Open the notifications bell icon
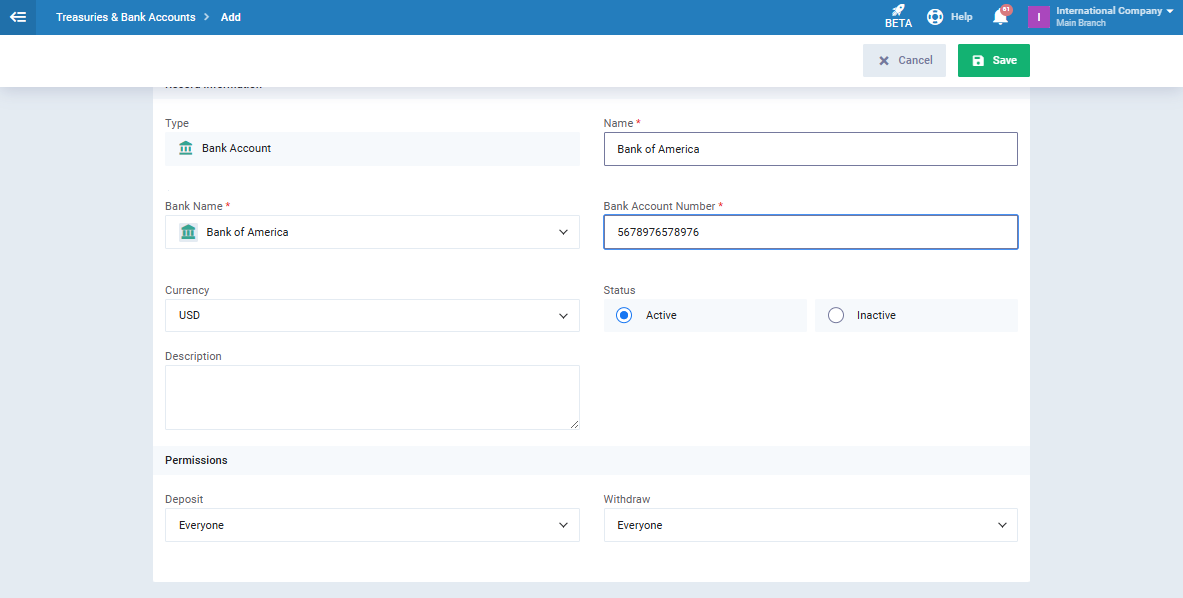Screen dimensions: 1183x598 [x=1000, y=17]
